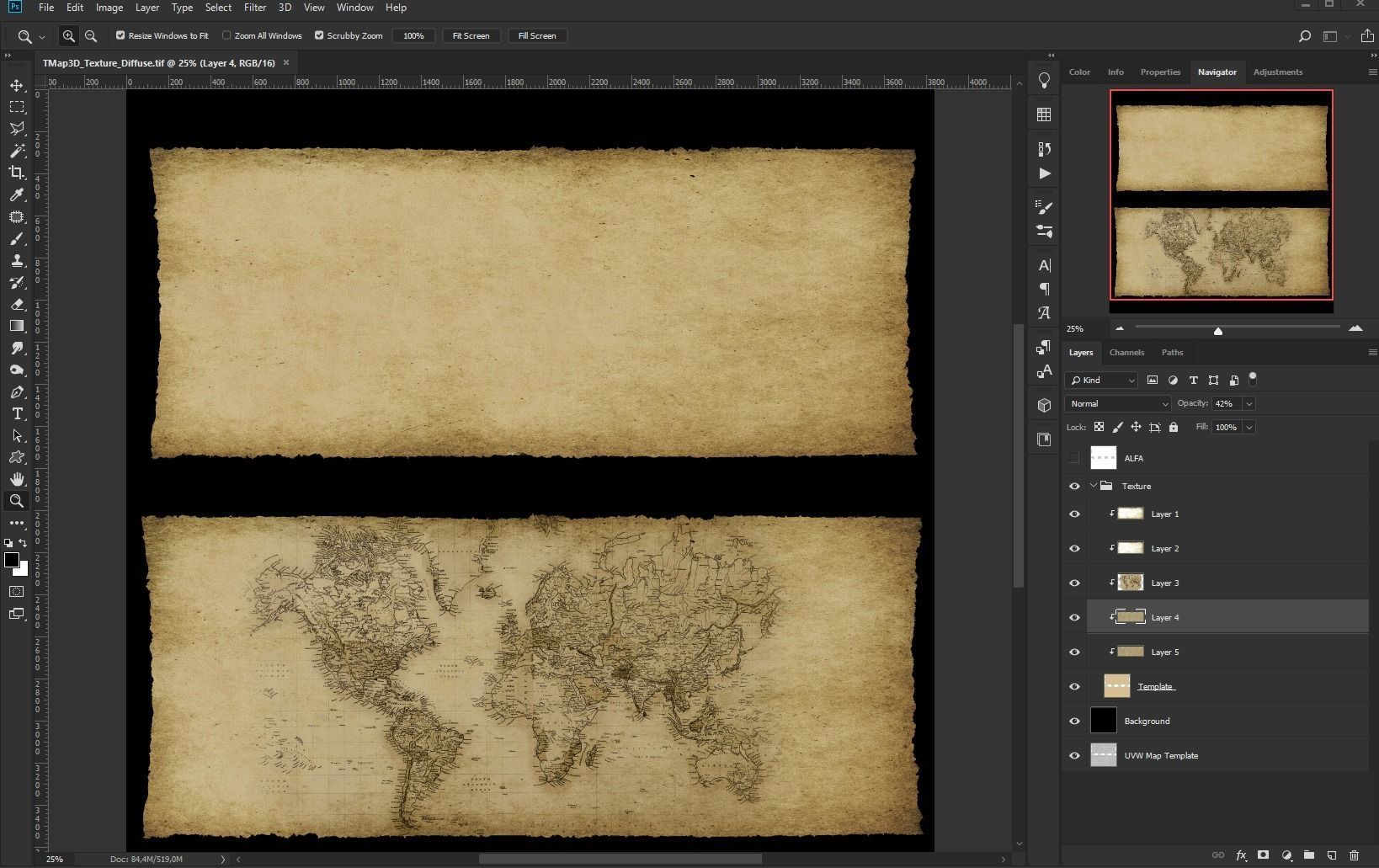Select the Rectangular Marquee tool

(x=17, y=107)
